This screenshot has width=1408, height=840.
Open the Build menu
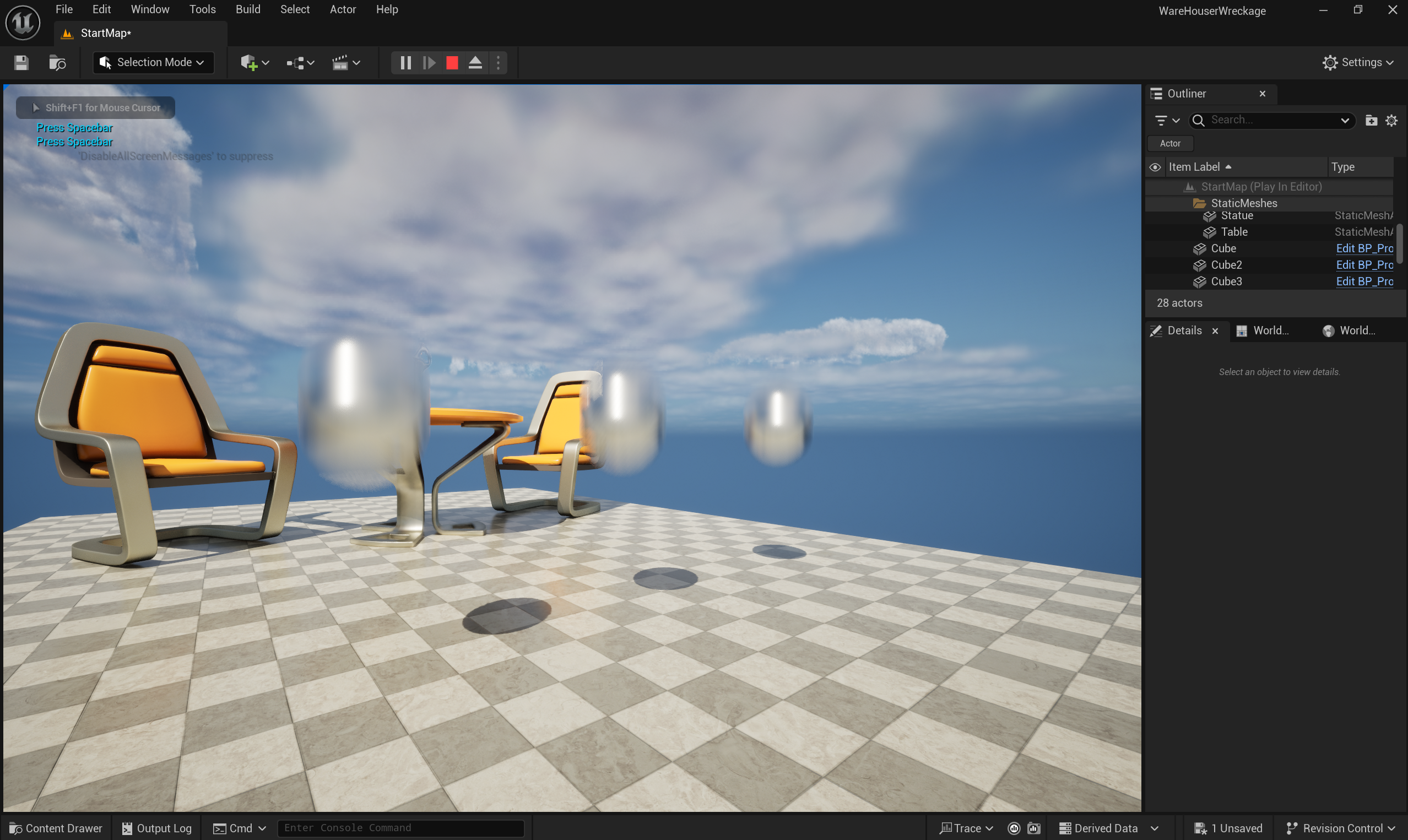point(248,9)
